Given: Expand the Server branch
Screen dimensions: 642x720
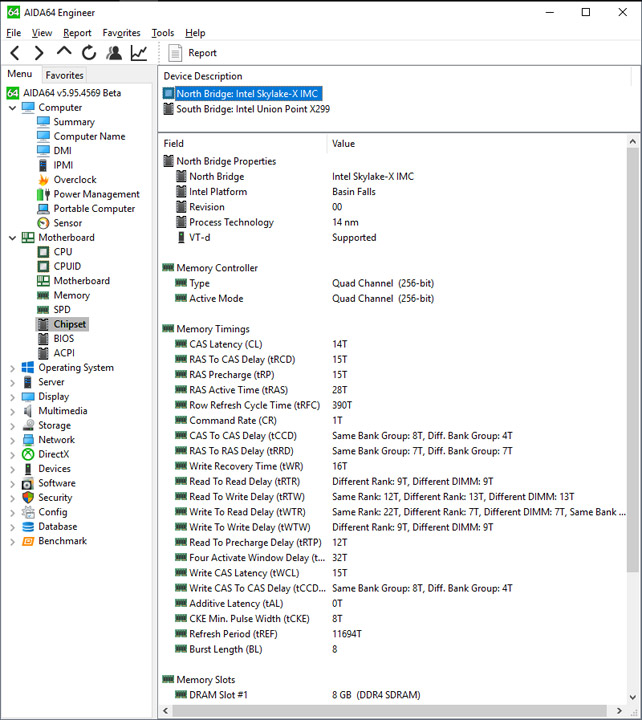Looking at the screenshot, I should [x=12, y=382].
